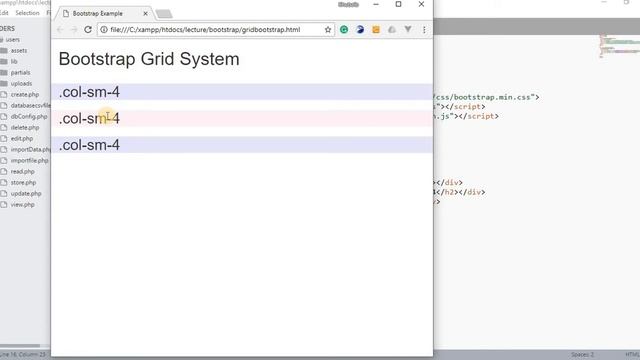Viewport: 640px width, 360px height.
Task: Expand the assets folder in sidebar
Action: [19, 51]
